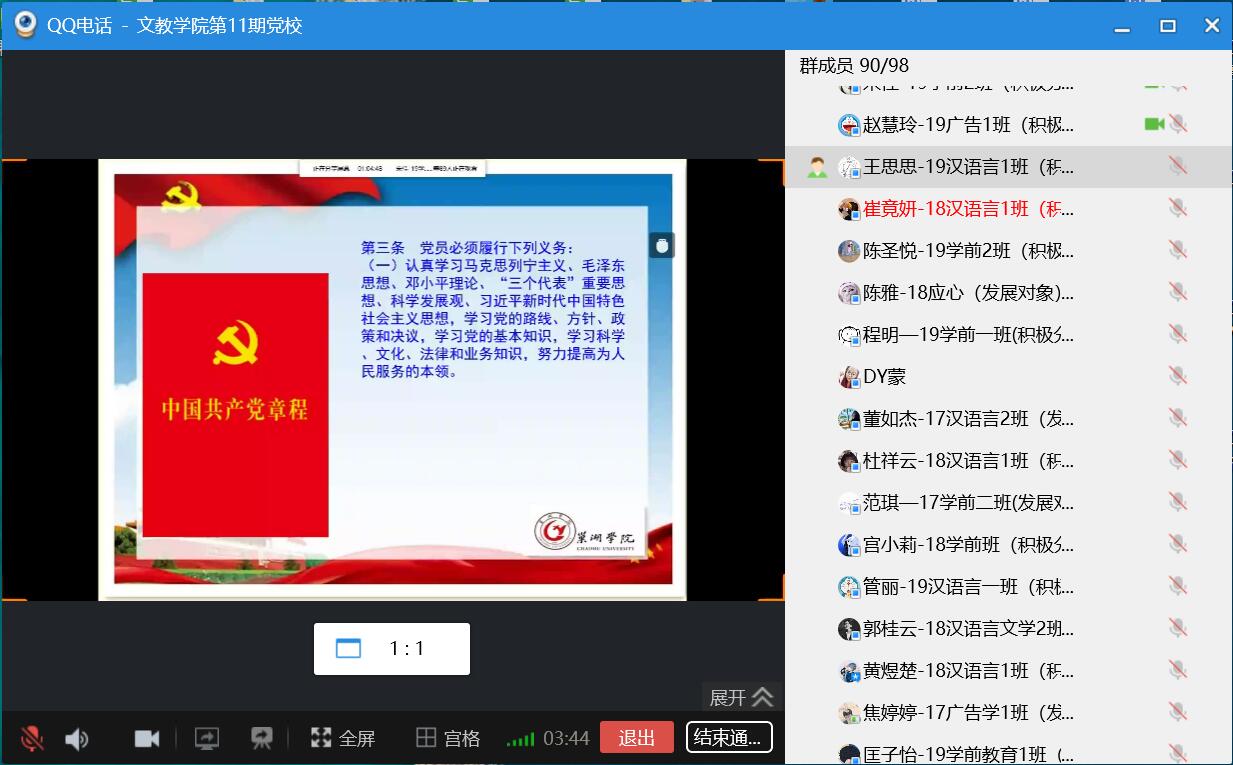Click the green person icon beside 王思思
This screenshot has width=1233, height=765.
tap(817, 167)
